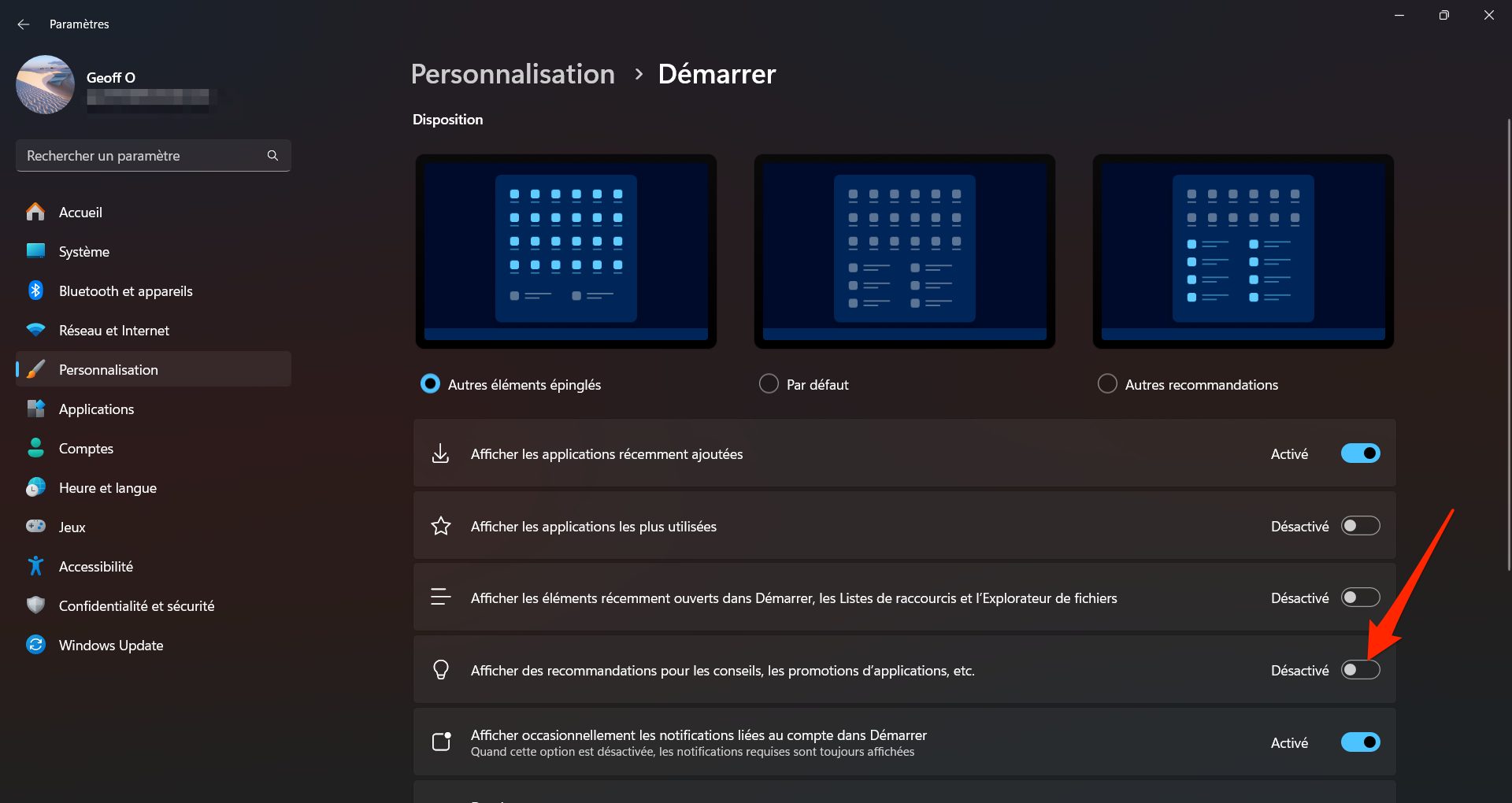Select the Par défaut layout option

click(x=769, y=384)
